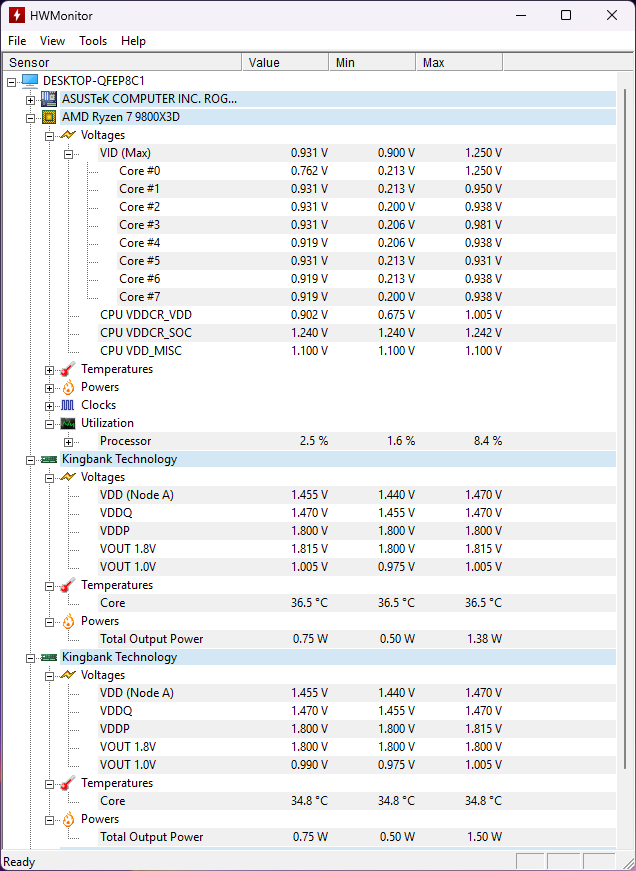Select the CPU VDDCR_SOC row
The height and width of the screenshot is (871, 636).
357,333
